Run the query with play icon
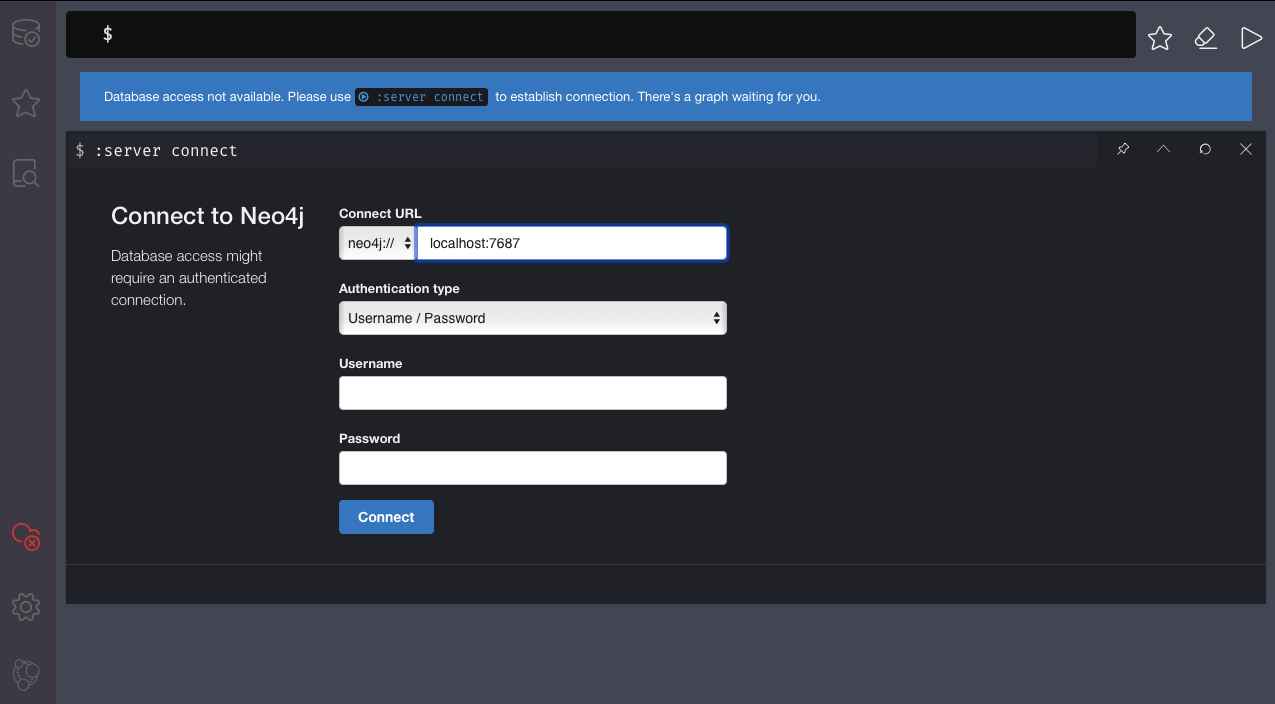Screen dimensions: 1275x704 click(x=1251, y=38)
